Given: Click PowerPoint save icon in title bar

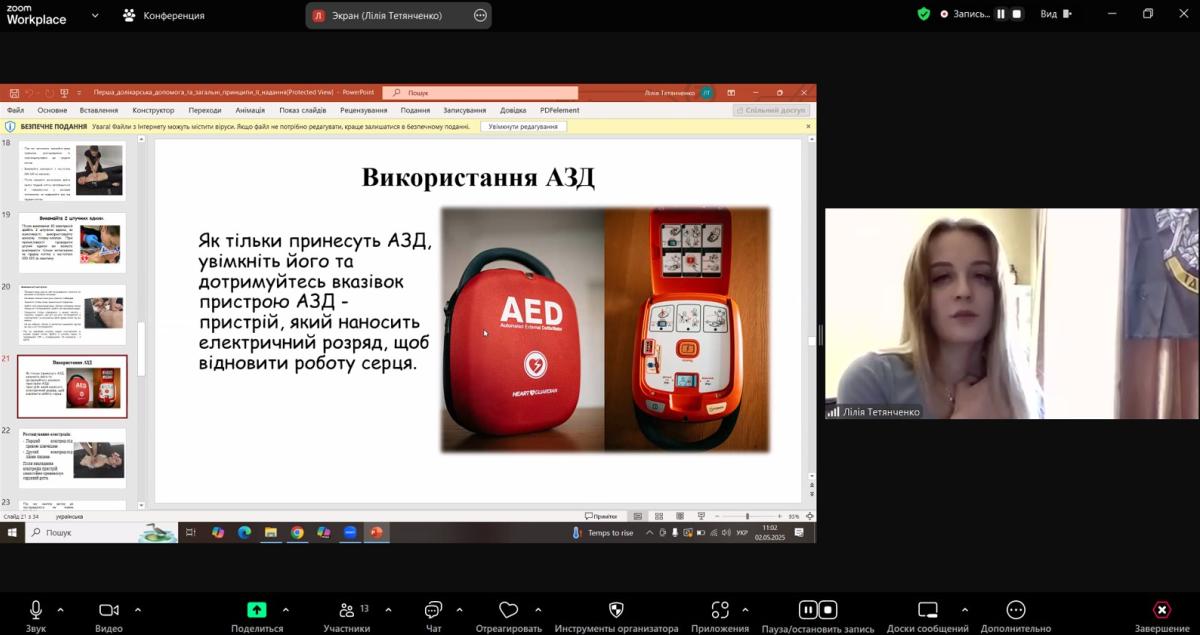Looking at the screenshot, I should pos(14,93).
